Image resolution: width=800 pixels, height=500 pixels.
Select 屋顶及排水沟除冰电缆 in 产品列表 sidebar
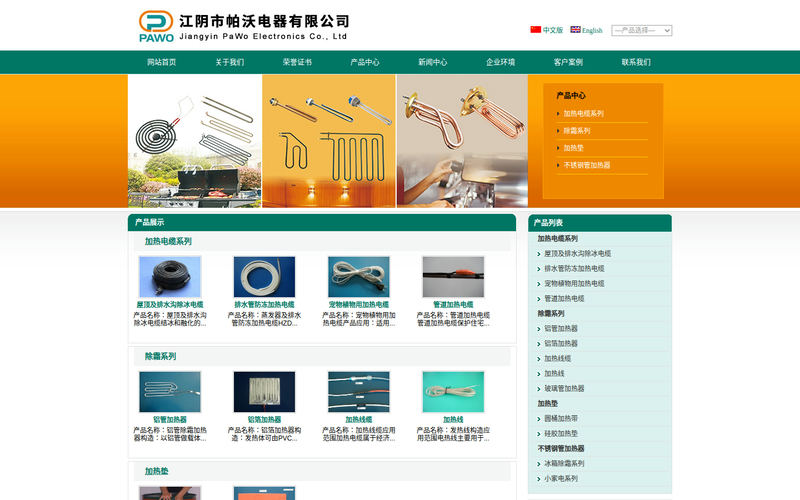pyautogui.click(x=578, y=254)
